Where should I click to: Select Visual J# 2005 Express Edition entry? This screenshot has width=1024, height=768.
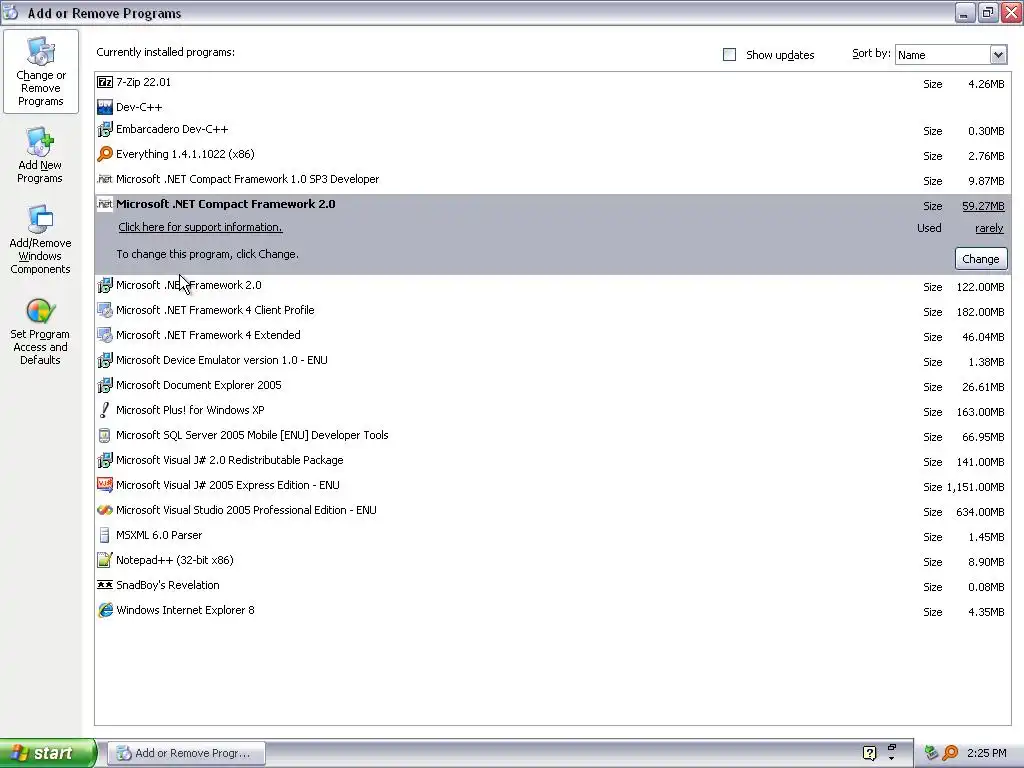click(227, 485)
